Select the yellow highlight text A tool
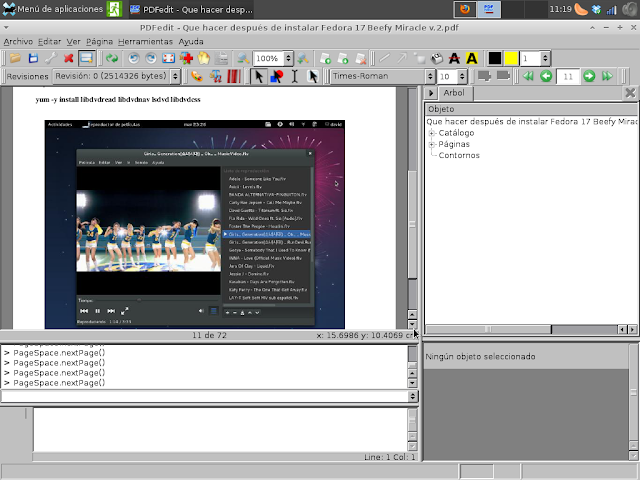 pyautogui.click(x=472, y=58)
